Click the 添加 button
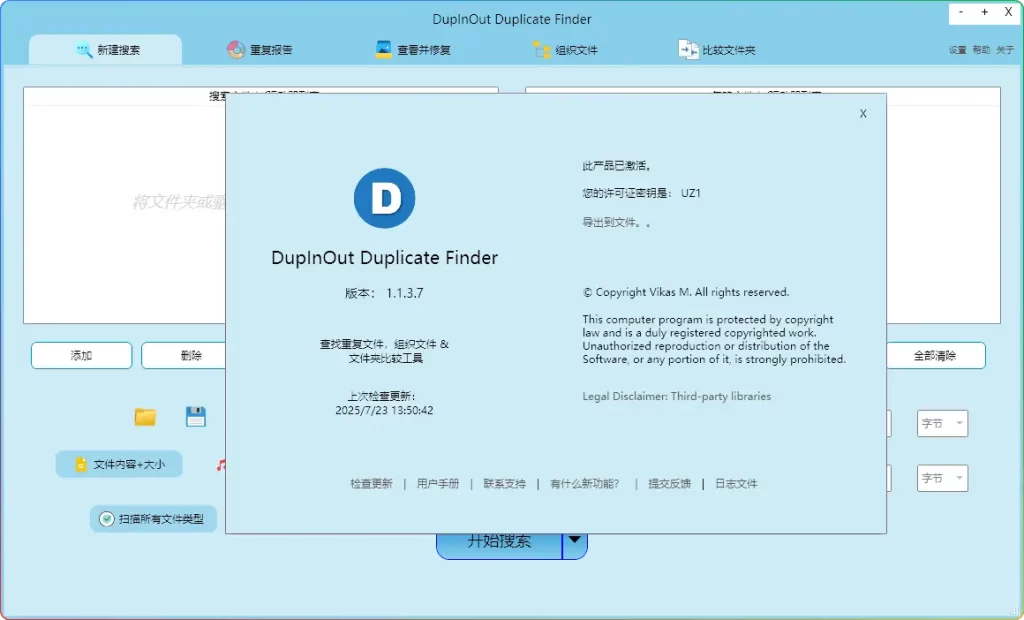1024x620 pixels. [x=82, y=355]
